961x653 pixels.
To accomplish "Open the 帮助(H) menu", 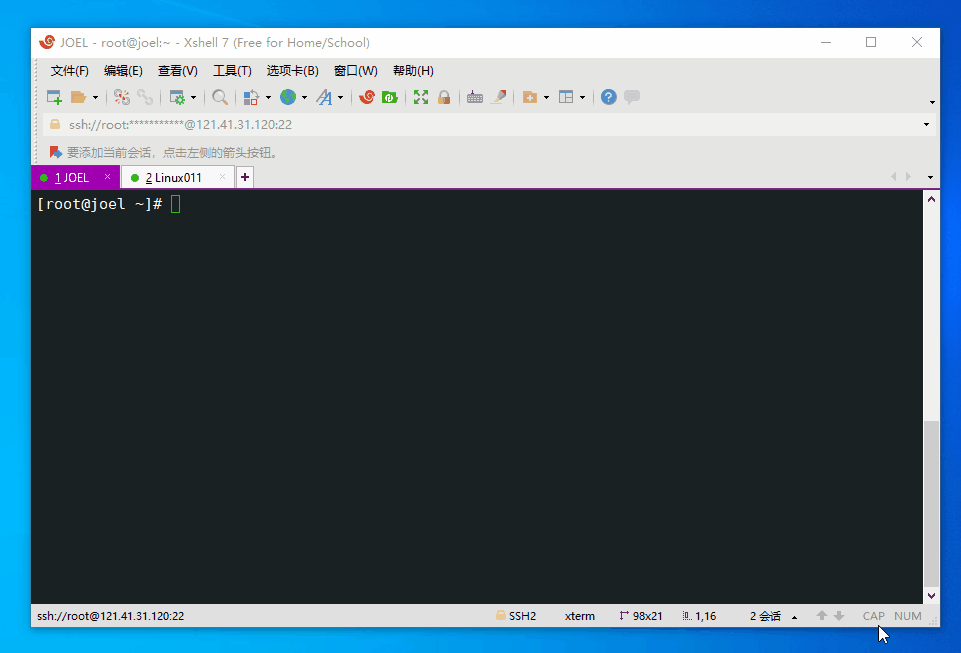I will click(413, 71).
